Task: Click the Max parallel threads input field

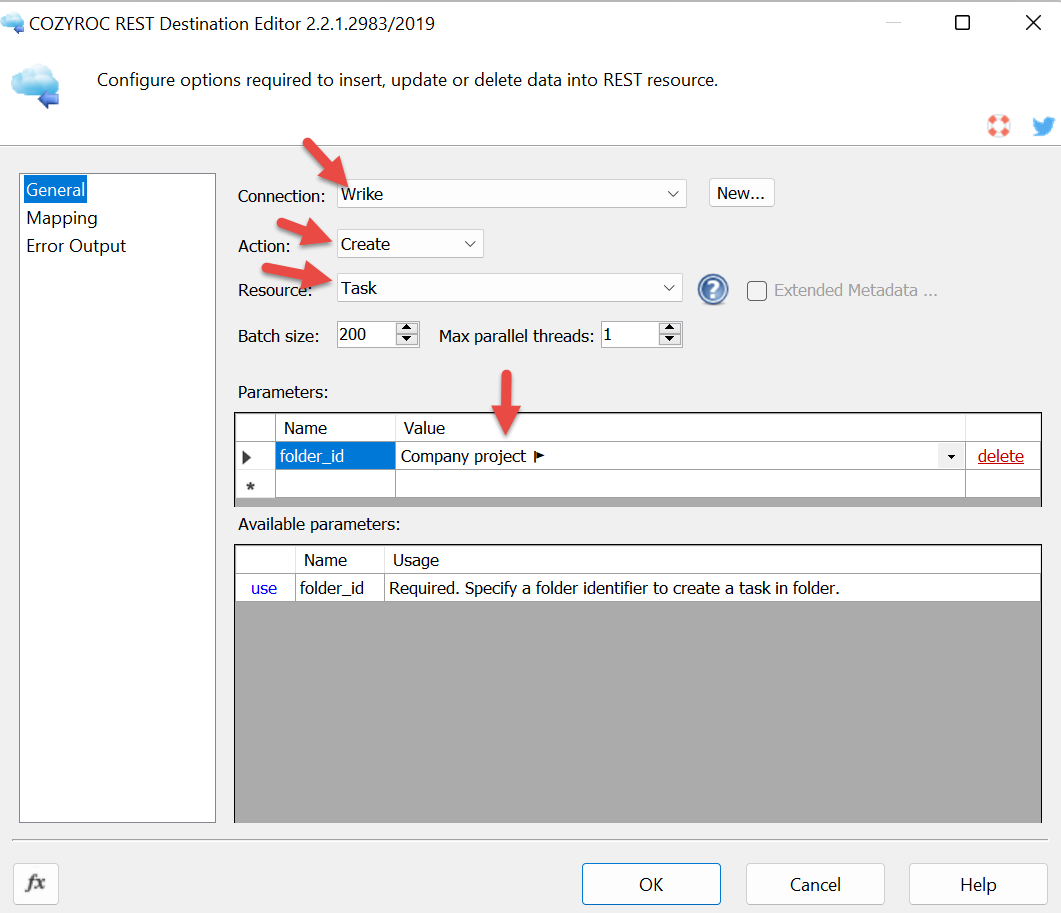Action: (x=629, y=335)
